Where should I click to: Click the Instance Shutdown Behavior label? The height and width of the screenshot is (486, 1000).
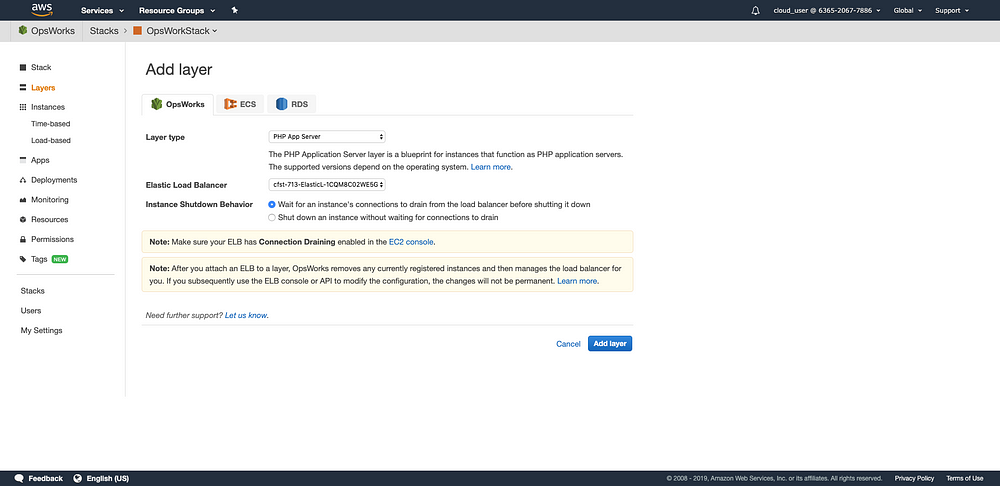click(x=199, y=205)
